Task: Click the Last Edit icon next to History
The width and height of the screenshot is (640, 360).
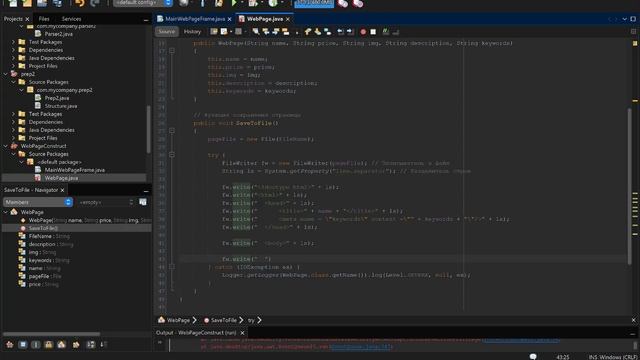Action: coord(213,31)
